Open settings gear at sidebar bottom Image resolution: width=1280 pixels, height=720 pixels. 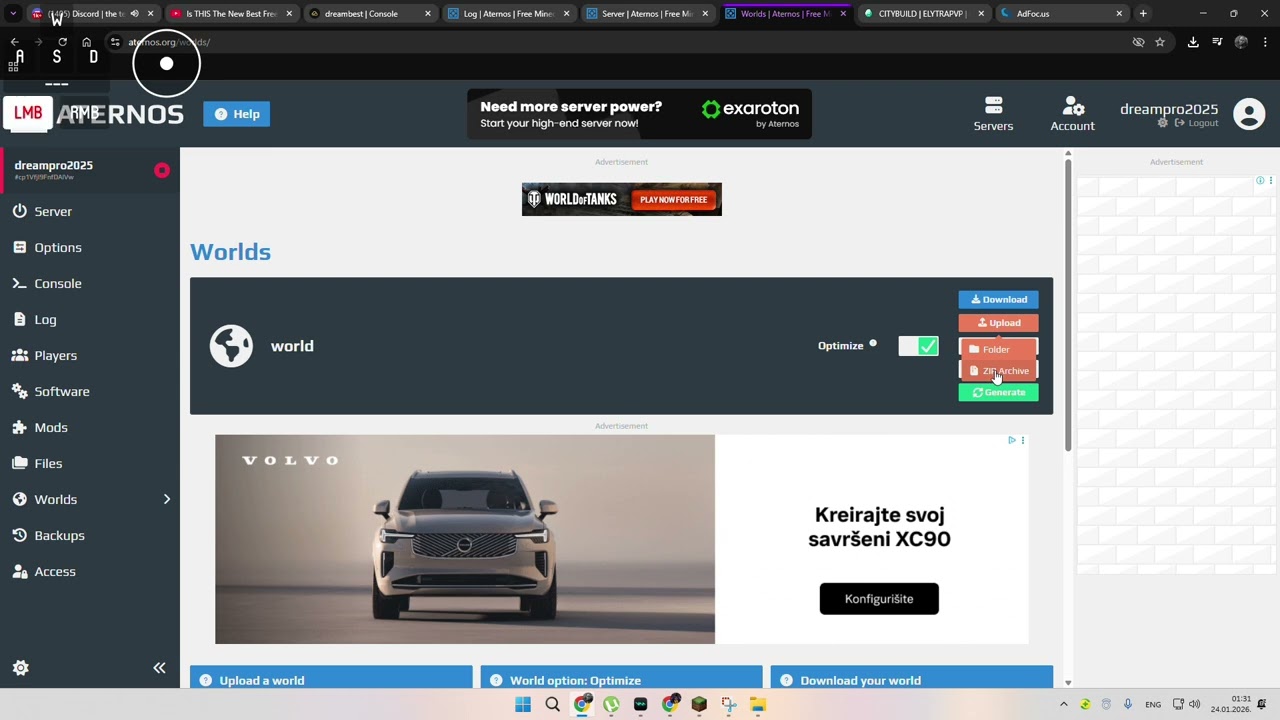(20, 667)
